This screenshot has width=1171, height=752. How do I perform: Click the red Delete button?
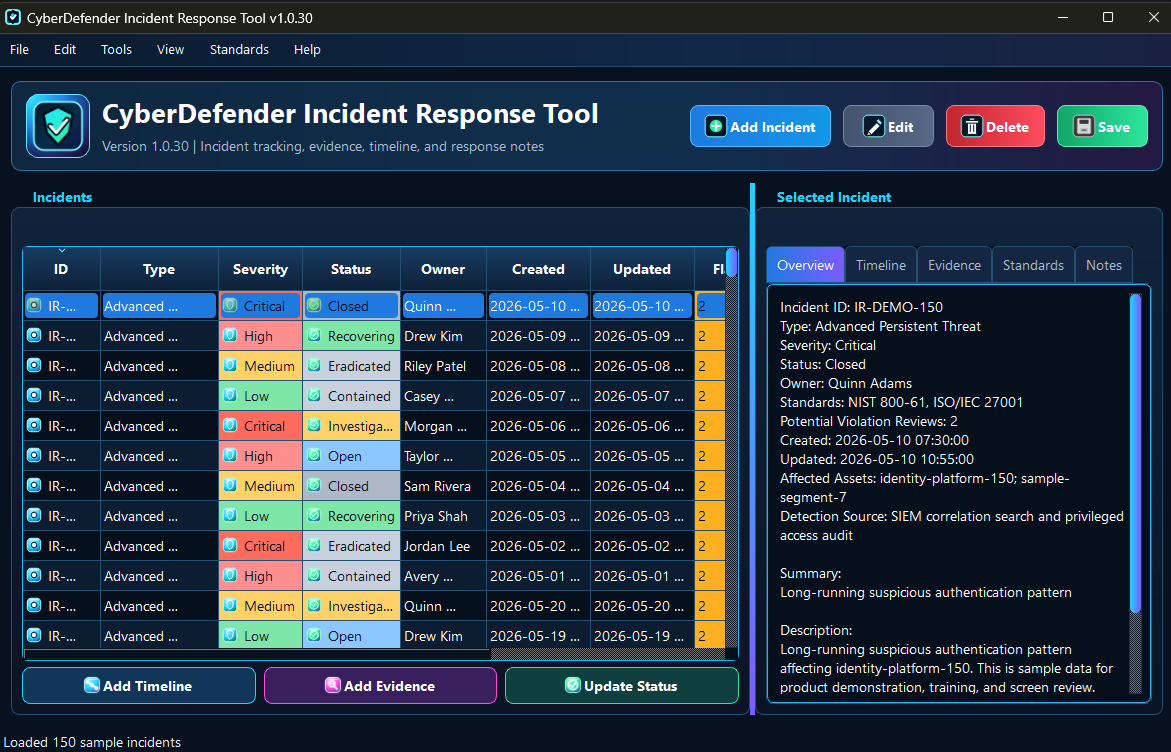(995, 126)
